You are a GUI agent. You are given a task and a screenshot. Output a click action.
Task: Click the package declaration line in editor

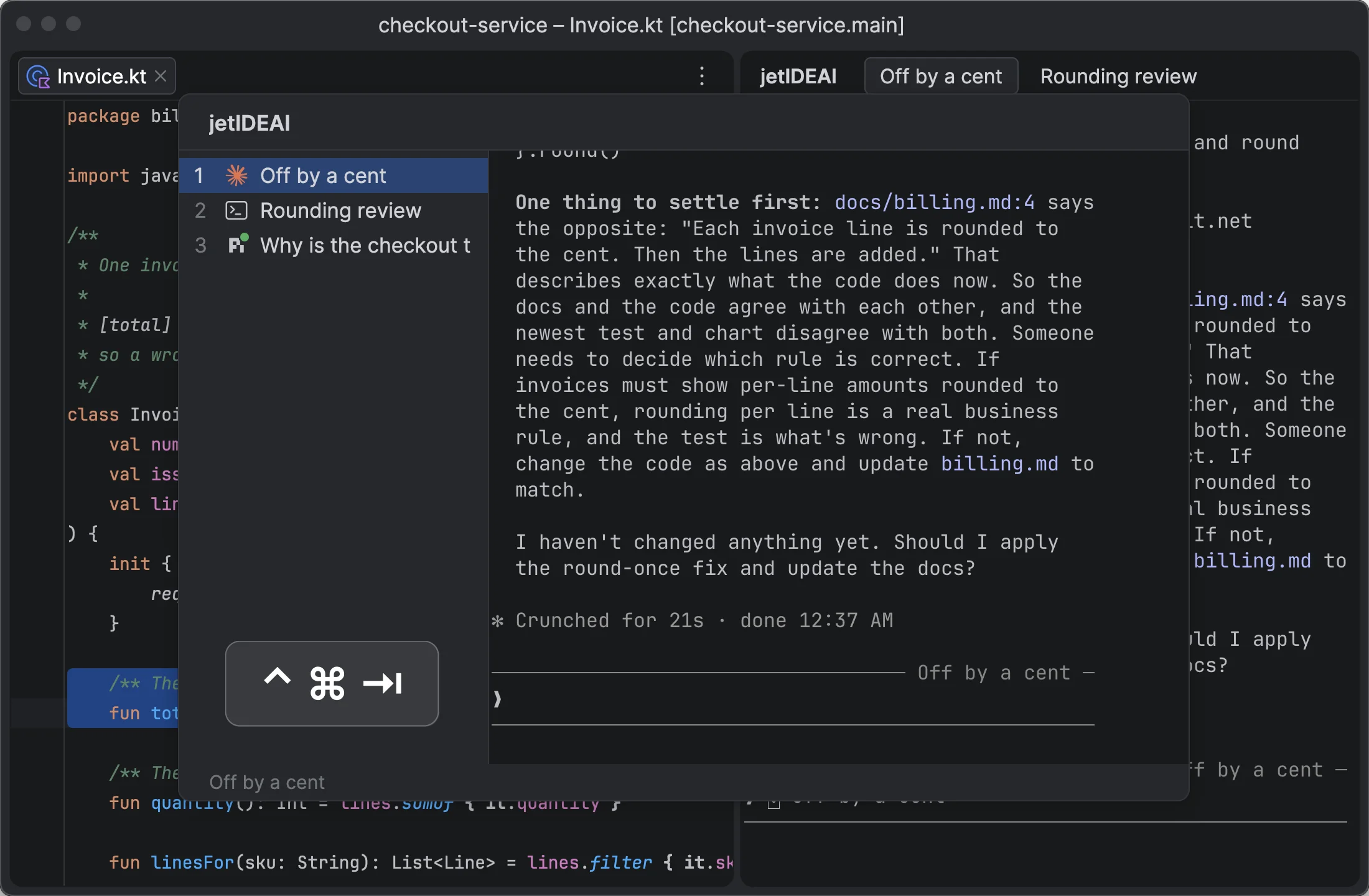[x=123, y=116]
